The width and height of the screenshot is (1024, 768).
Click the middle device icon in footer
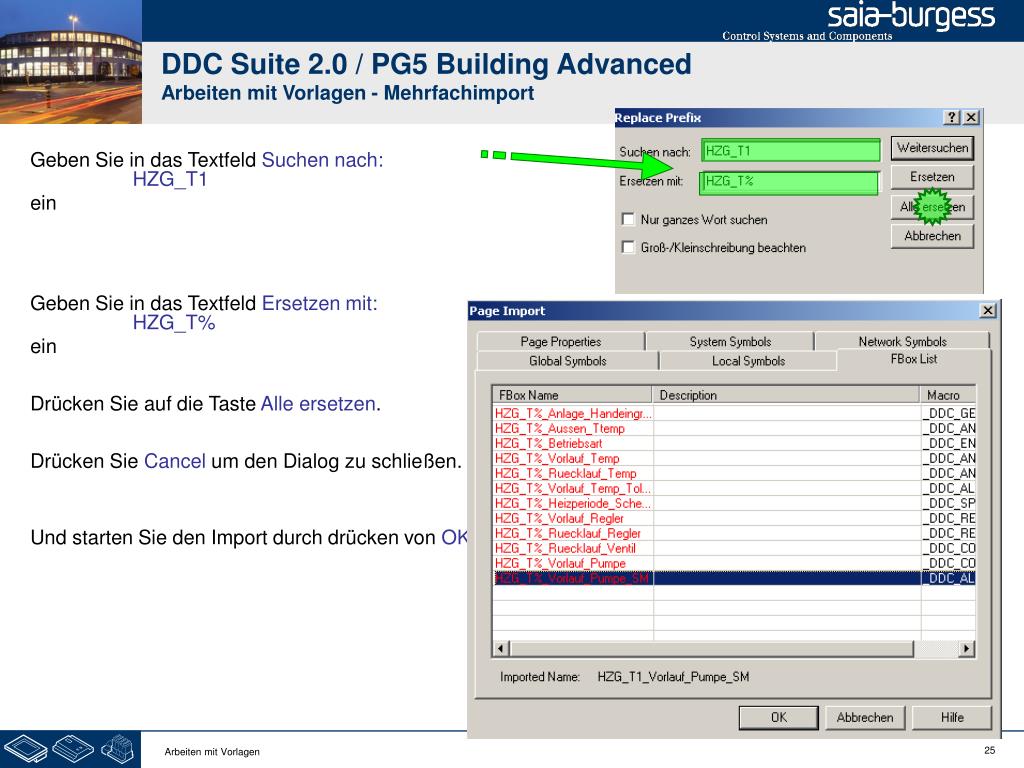(x=73, y=748)
